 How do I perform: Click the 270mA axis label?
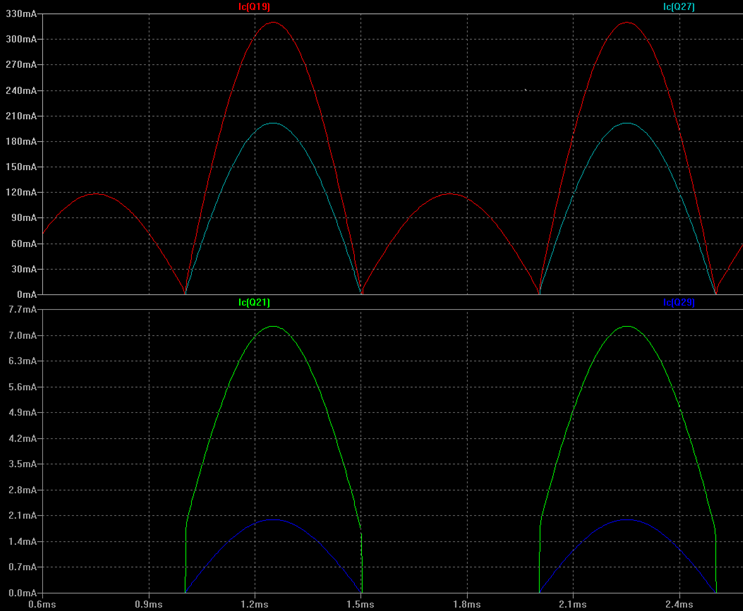[21, 64]
